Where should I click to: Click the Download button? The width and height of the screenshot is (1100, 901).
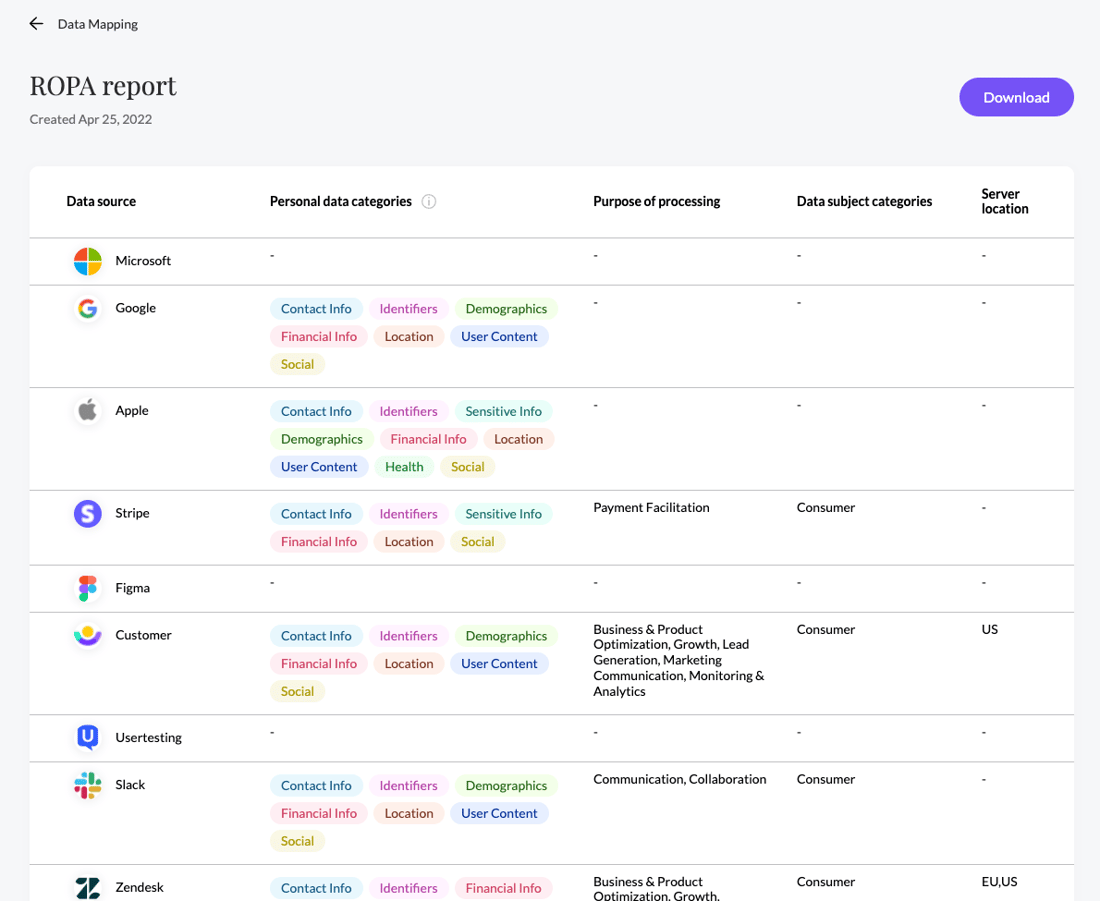tap(1016, 97)
